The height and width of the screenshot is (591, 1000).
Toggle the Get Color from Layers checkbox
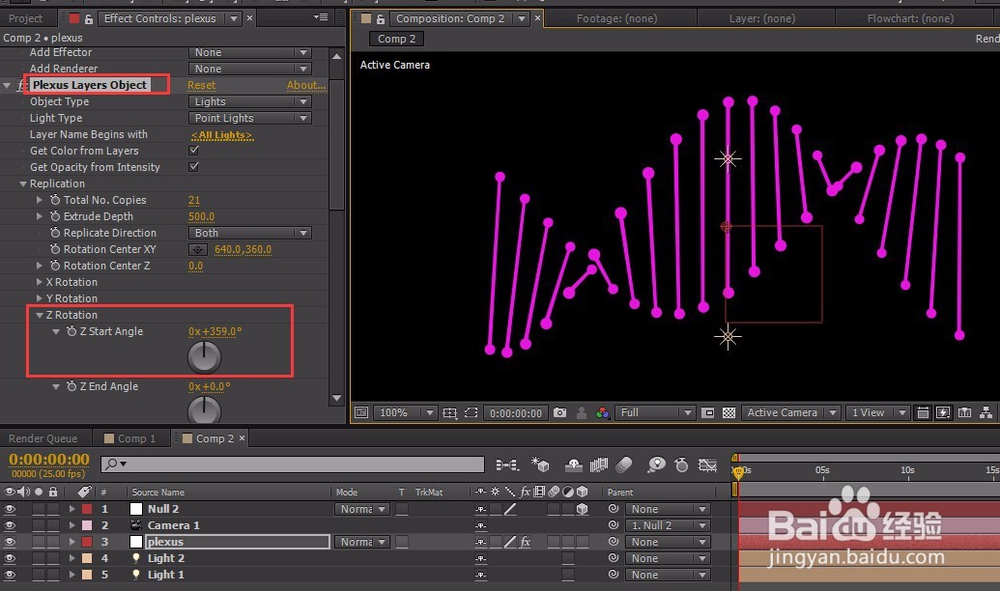pos(194,150)
